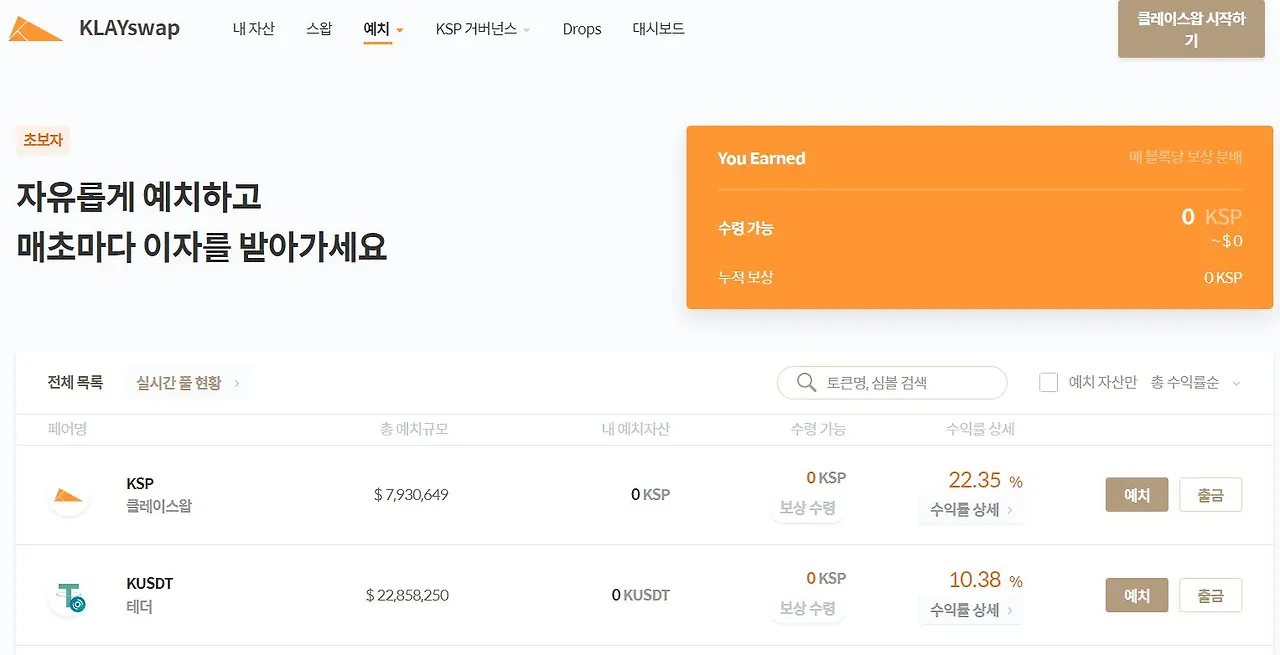This screenshot has width=1280, height=655.
Task: Click the $ 7,930,649 total deposit value
Action: coord(411,494)
